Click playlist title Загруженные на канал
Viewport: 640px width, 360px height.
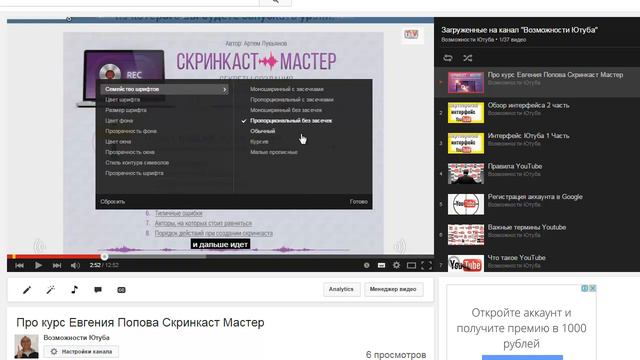pyautogui.click(x=519, y=30)
